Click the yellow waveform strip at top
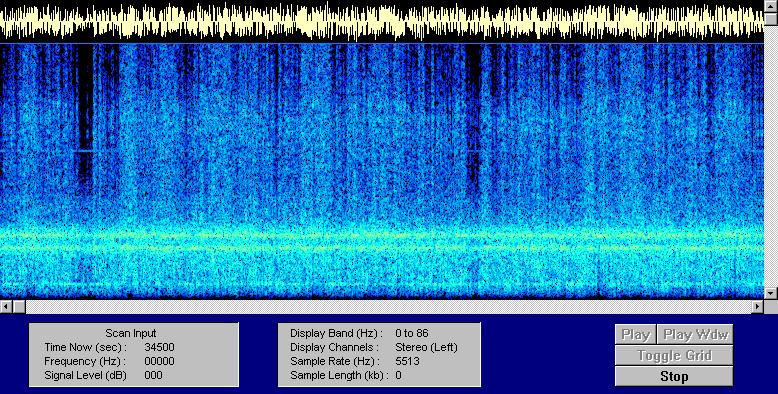This screenshot has width=778, height=394. [382, 21]
